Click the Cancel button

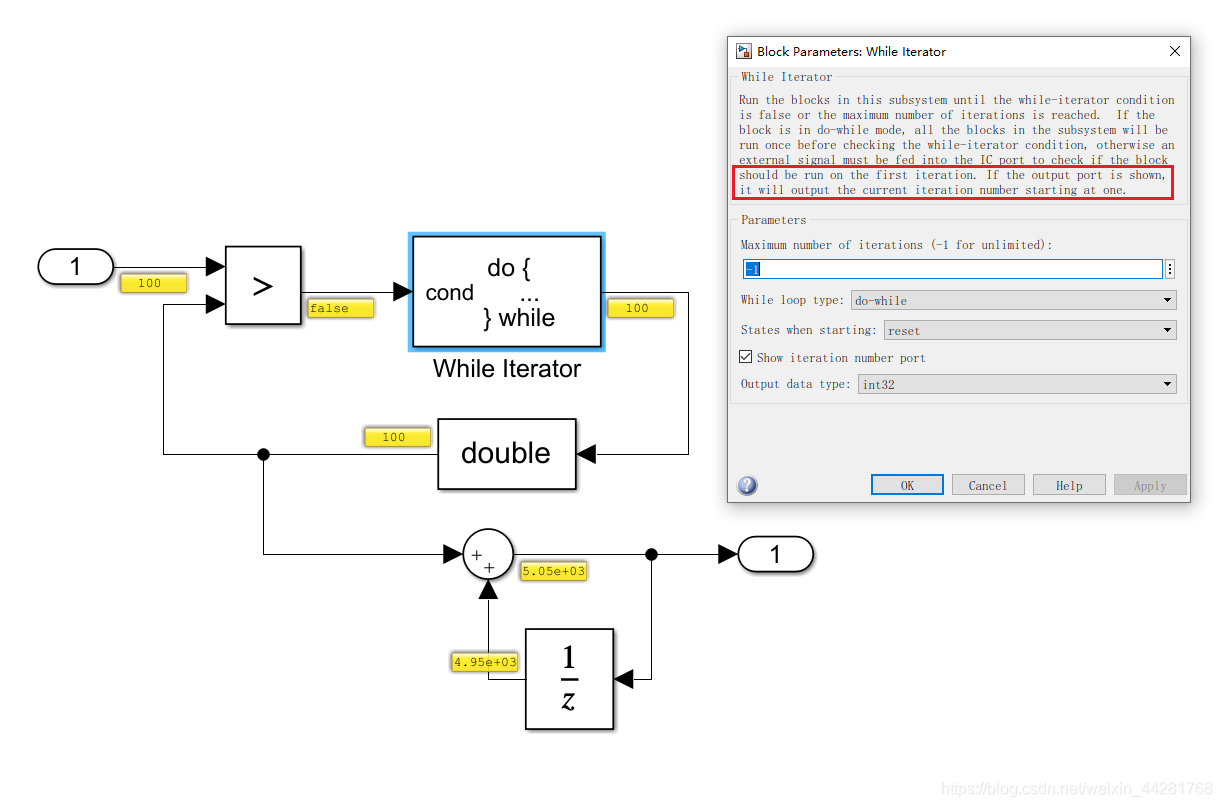(988, 484)
